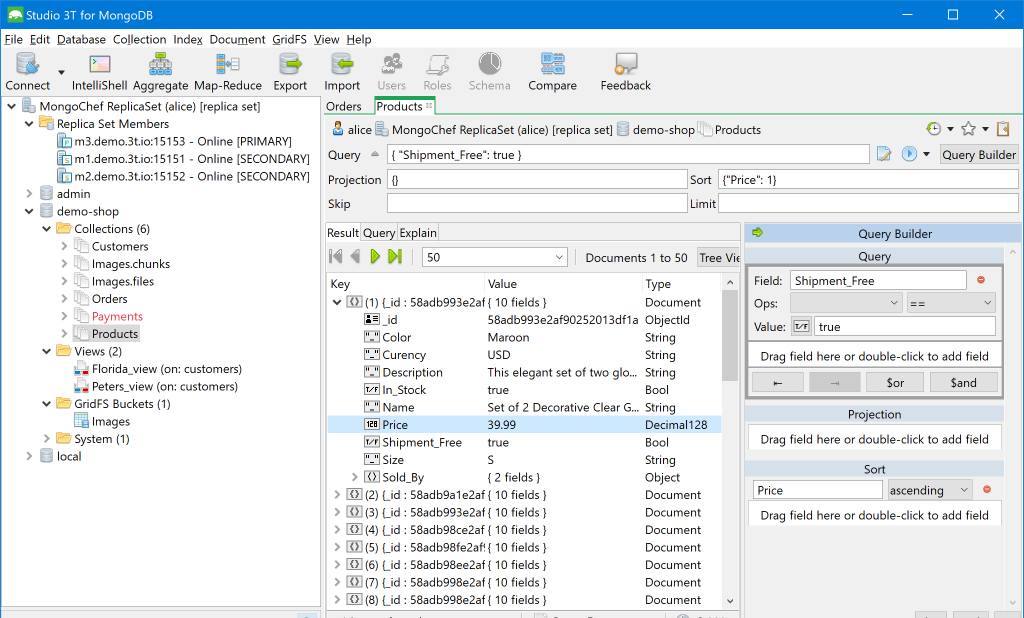This screenshot has width=1024, height=618.
Task: Click the Projection input field
Action: coord(537,180)
